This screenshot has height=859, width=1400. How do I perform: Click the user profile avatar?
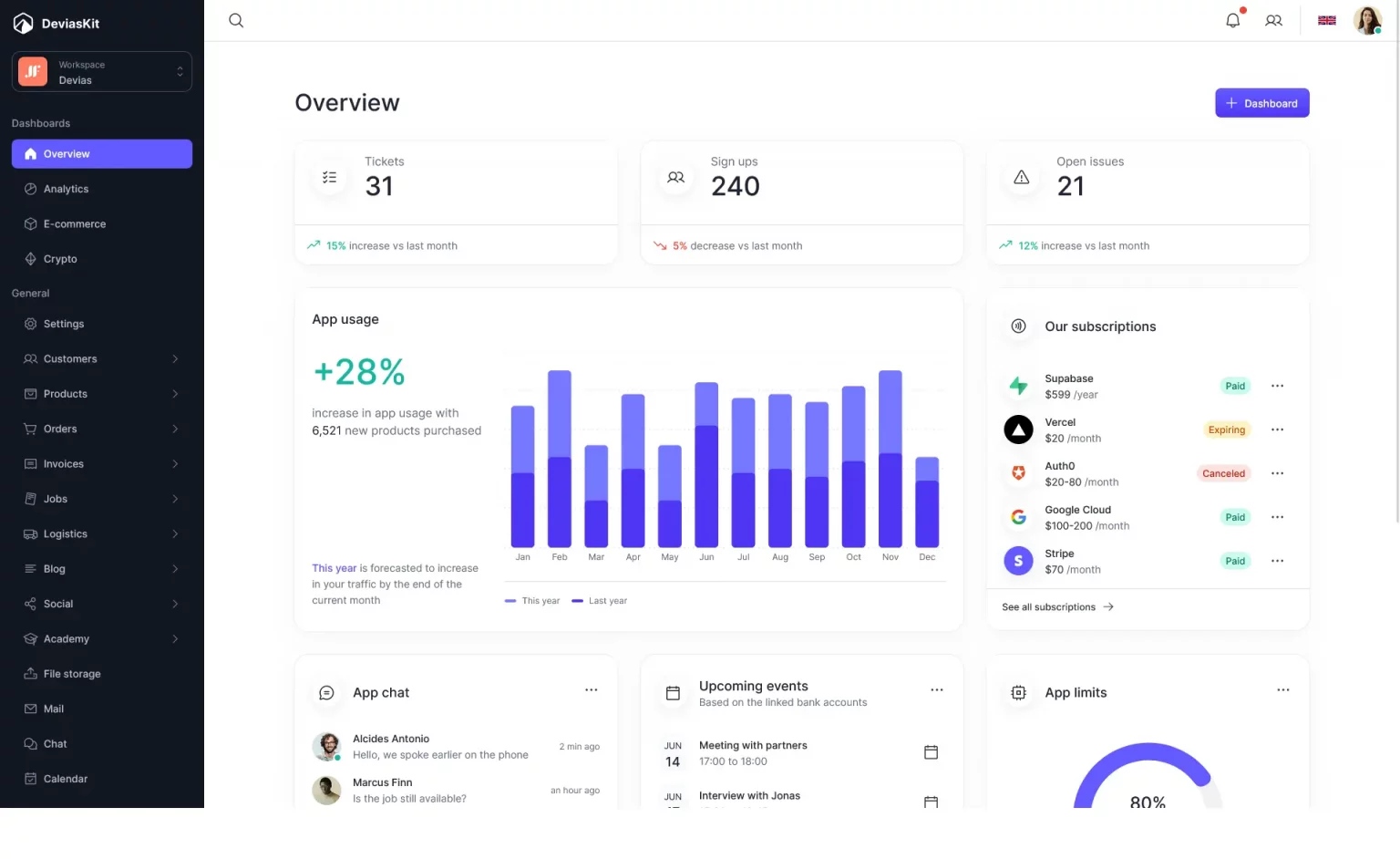click(1368, 20)
